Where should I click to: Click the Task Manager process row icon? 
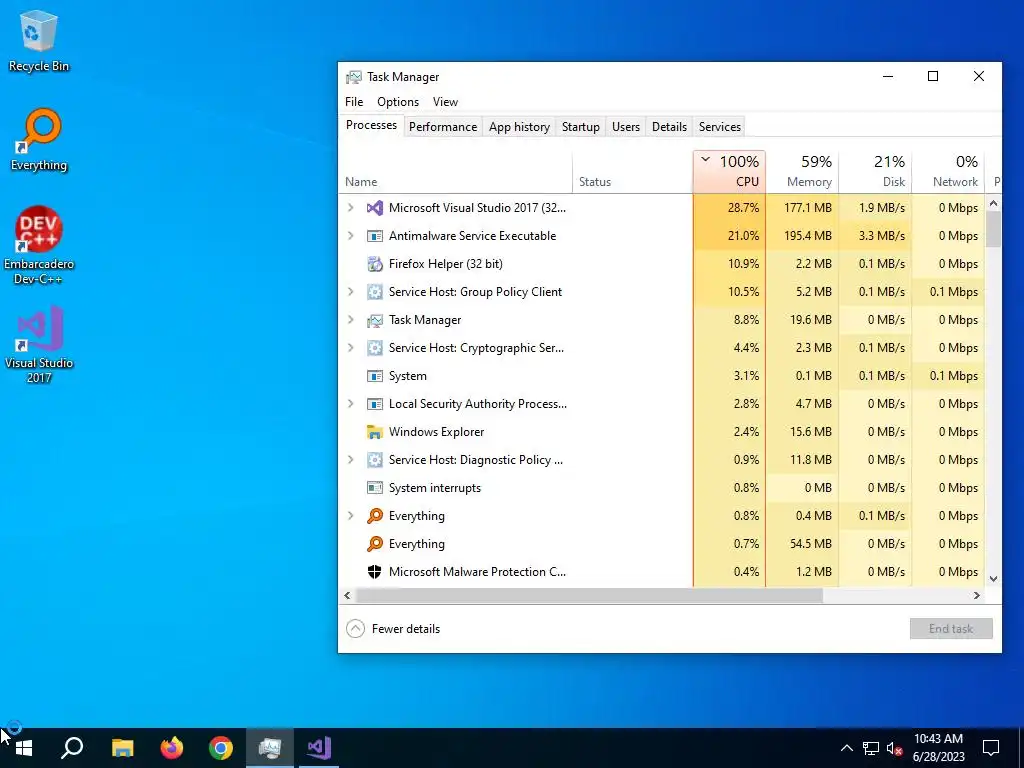(375, 320)
